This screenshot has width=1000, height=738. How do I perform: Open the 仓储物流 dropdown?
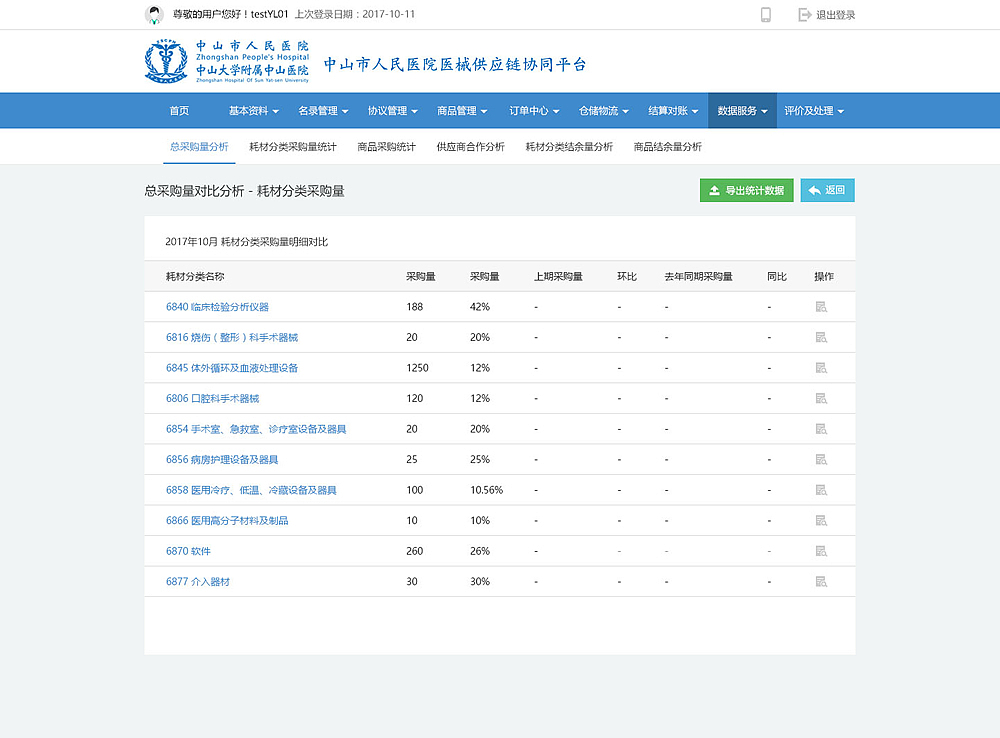[601, 110]
